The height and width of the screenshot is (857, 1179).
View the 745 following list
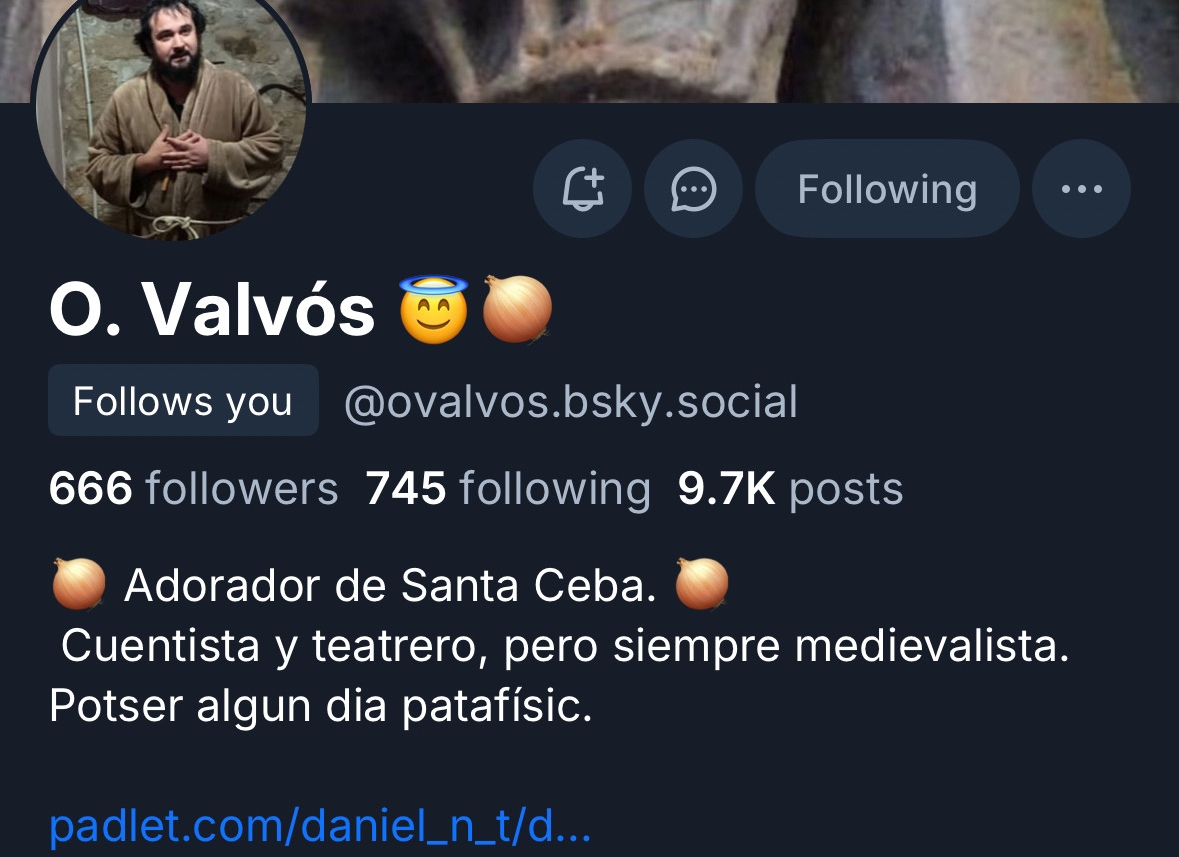[x=508, y=489]
